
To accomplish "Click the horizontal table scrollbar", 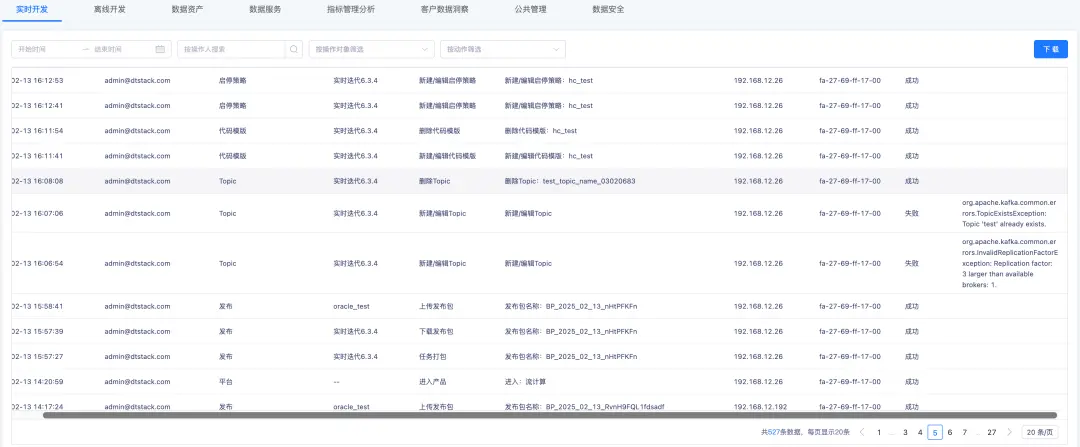I will point(550,415).
